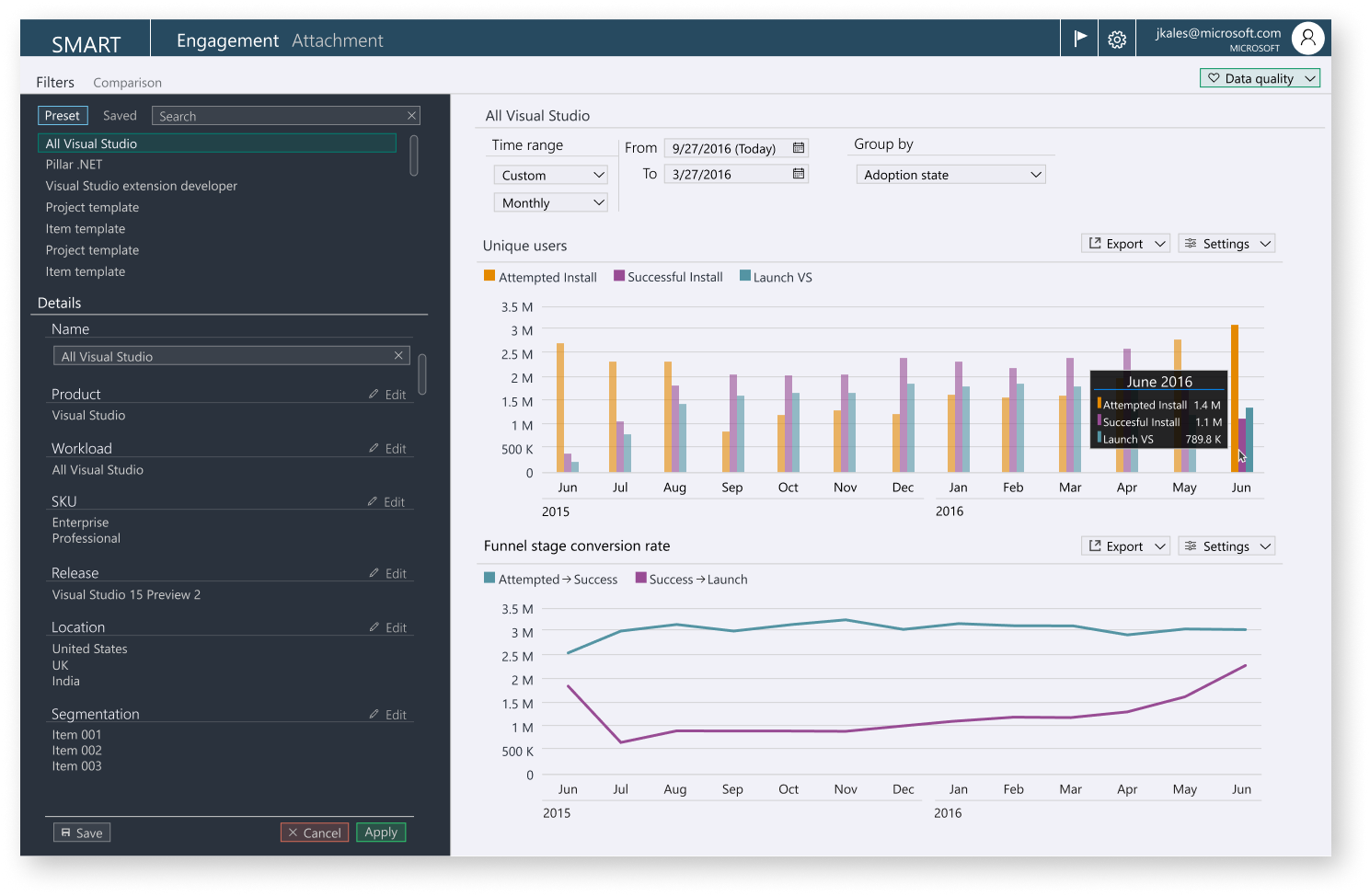Select All Visual Studio preset

click(x=217, y=144)
